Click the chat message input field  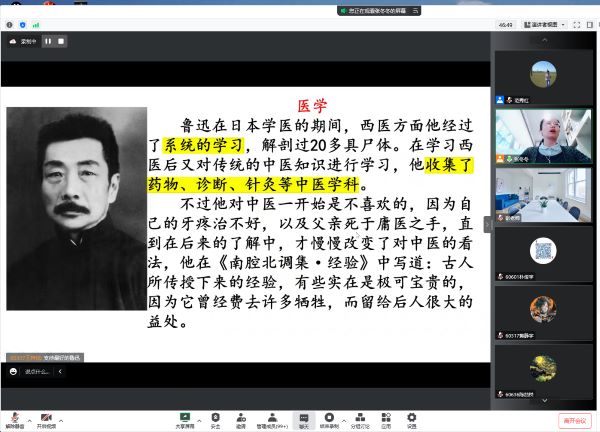[x=35, y=371]
